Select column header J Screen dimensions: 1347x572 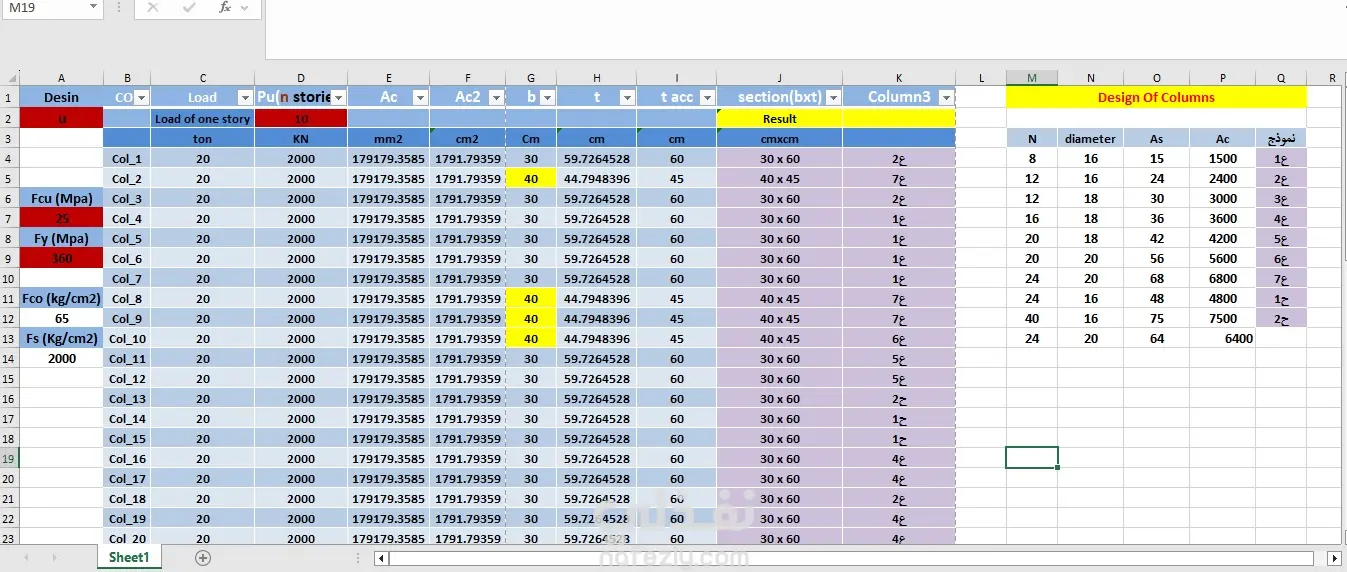click(x=779, y=78)
